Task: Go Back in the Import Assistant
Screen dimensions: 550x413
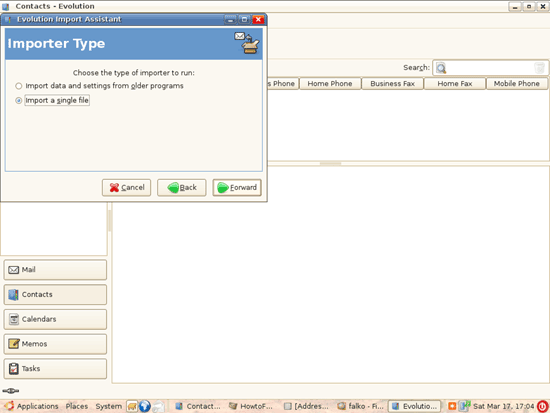Action: point(182,188)
